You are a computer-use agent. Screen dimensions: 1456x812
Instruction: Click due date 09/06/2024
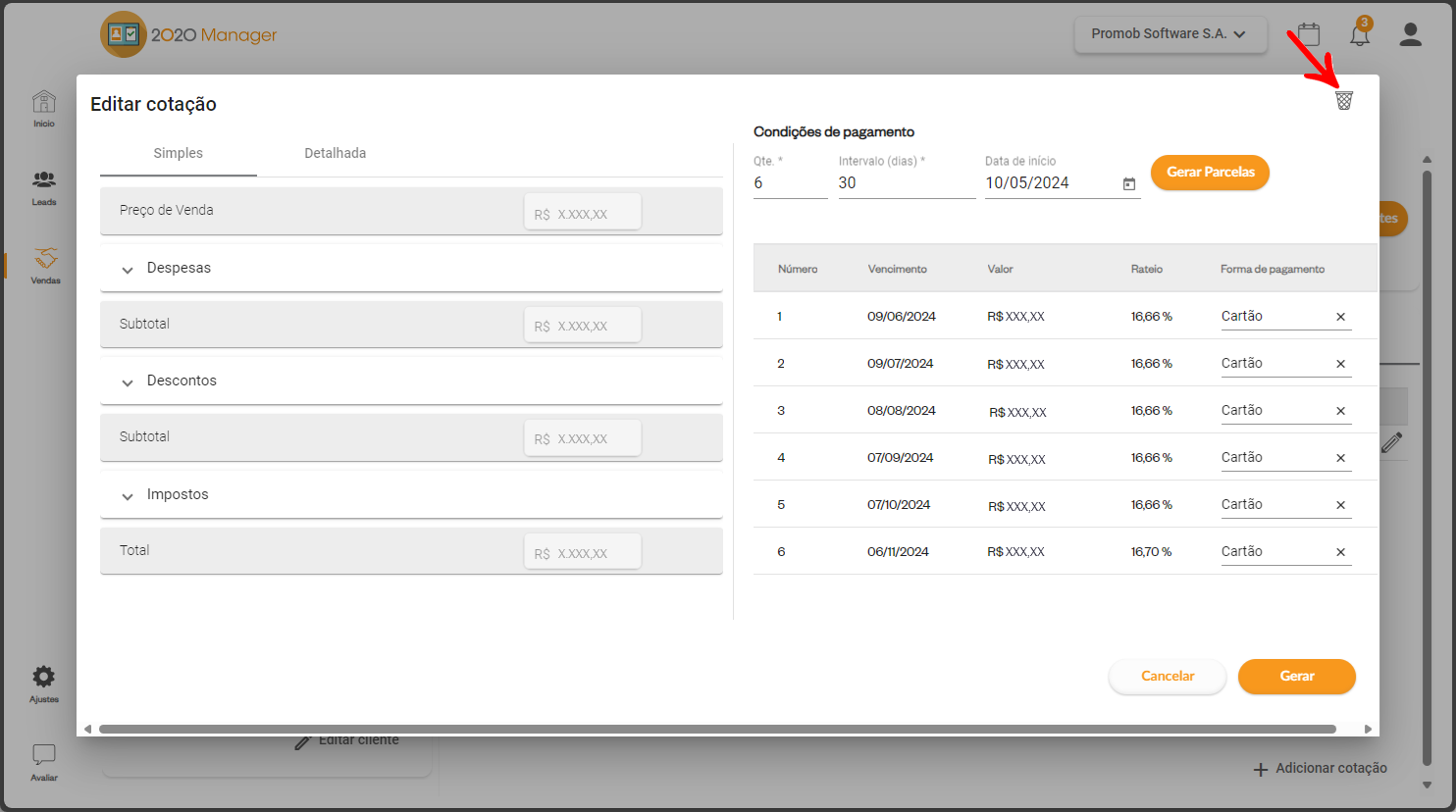click(902, 317)
